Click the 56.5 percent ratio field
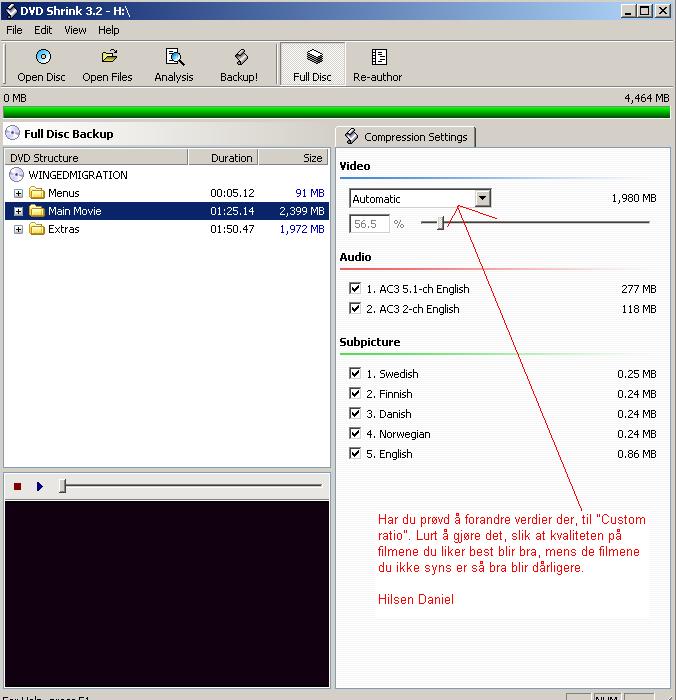The height and width of the screenshot is (700, 676). click(369, 224)
